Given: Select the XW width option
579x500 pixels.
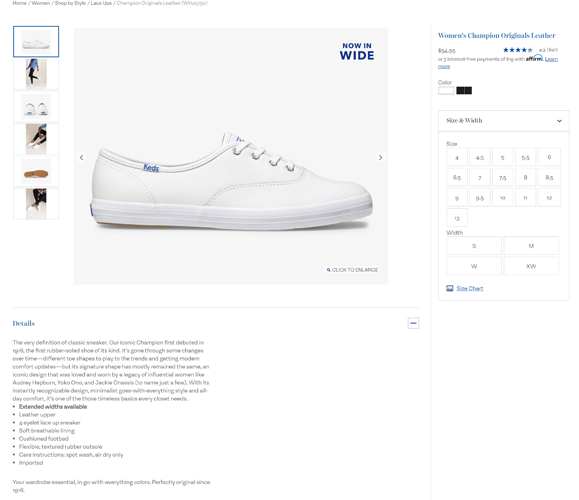Looking at the screenshot, I should tap(531, 266).
